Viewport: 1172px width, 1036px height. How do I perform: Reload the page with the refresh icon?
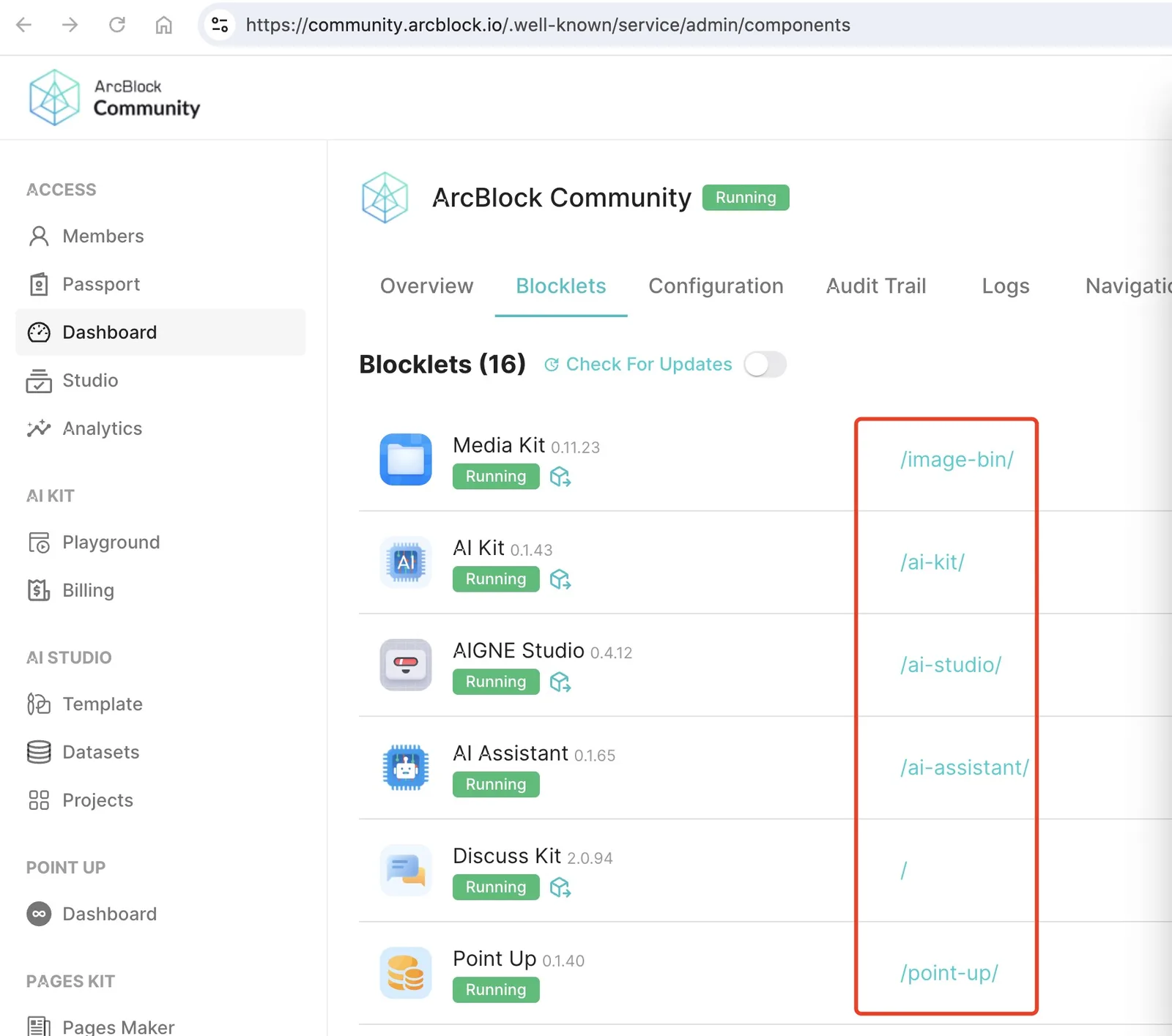click(x=117, y=25)
